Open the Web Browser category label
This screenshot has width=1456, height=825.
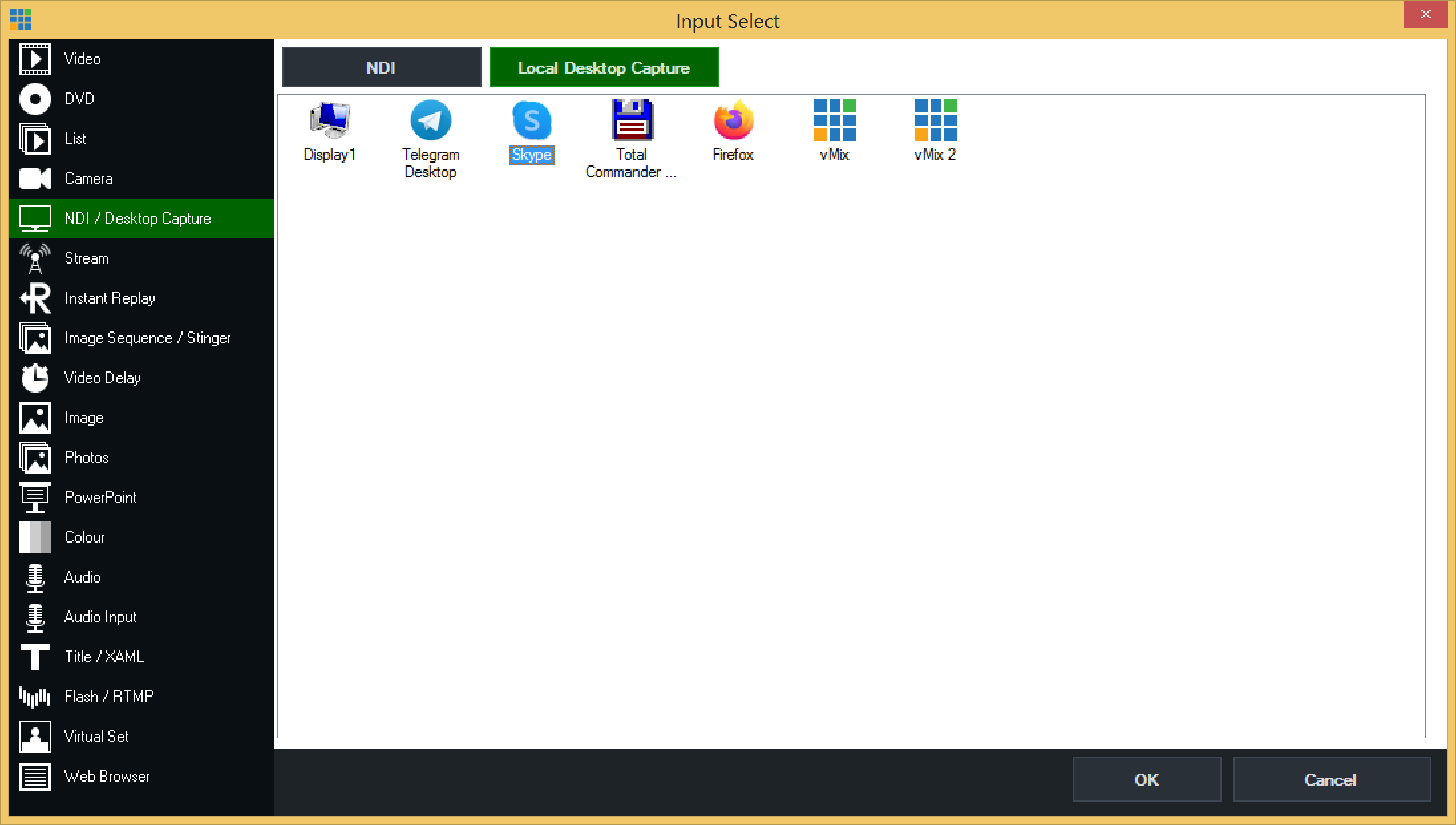coord(108,777)
